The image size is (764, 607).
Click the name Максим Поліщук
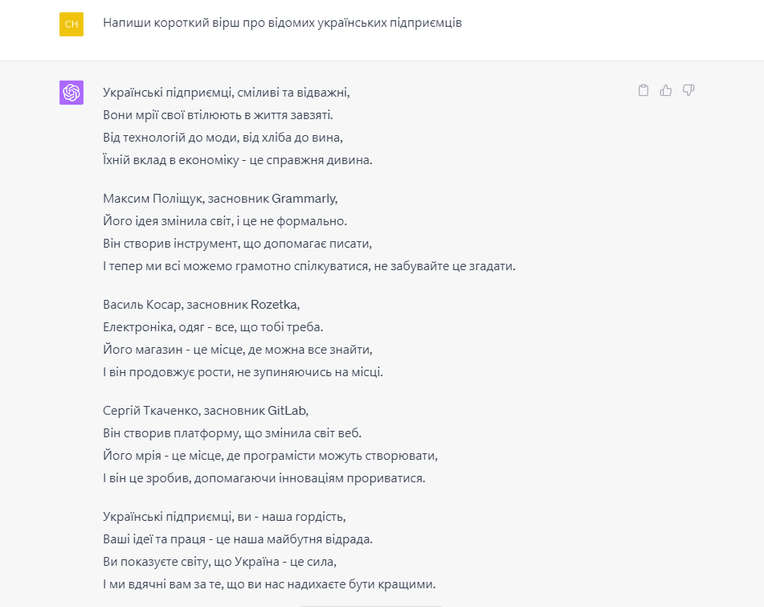click(151, 199)
